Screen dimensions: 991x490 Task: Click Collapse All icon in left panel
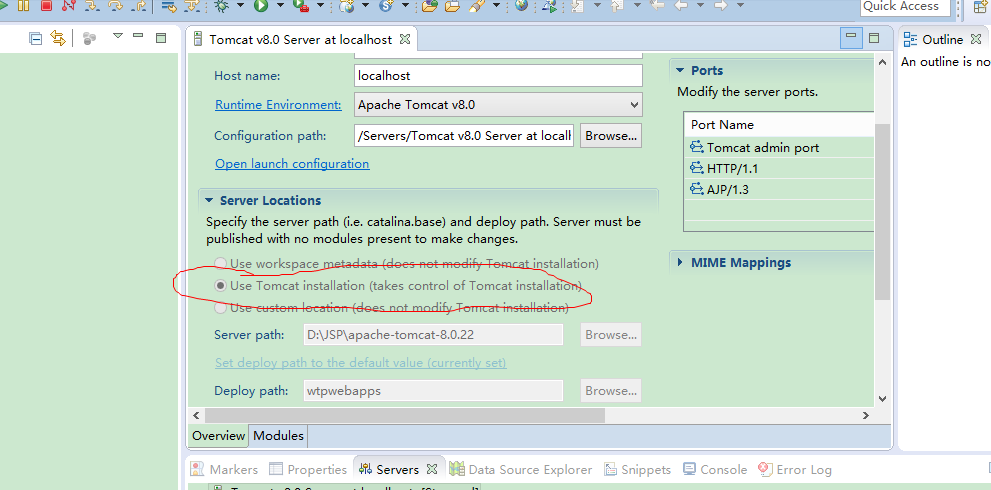(x=36, y=38)
